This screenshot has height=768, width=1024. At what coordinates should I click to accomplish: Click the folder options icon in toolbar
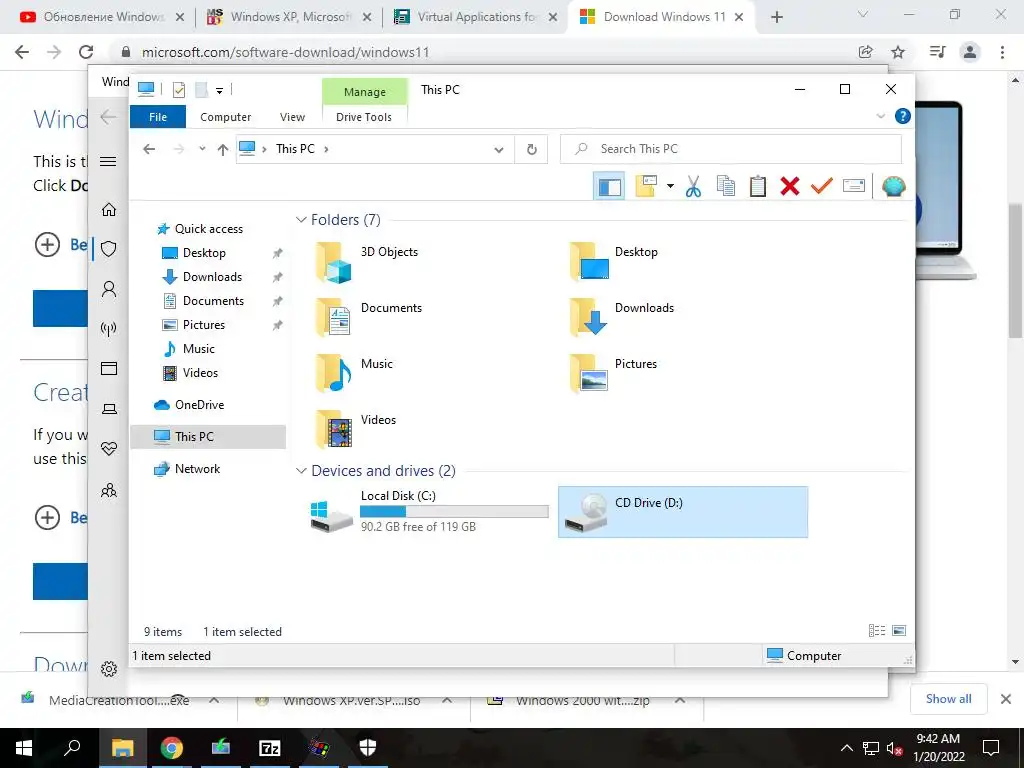pos(646,186)
